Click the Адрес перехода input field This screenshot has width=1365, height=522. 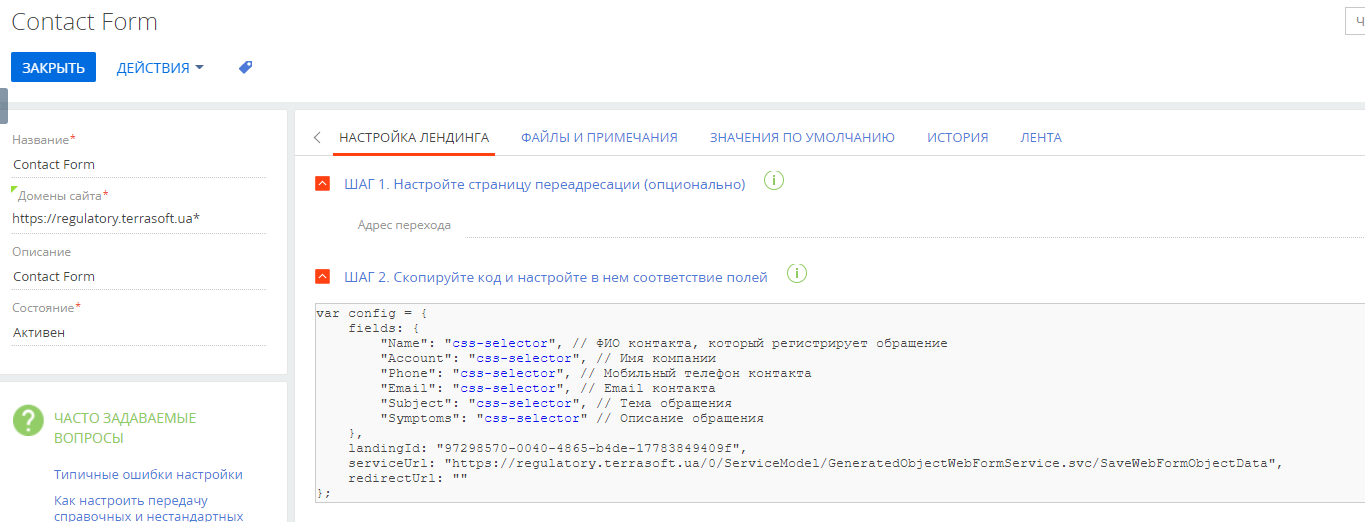(x=915, y=225)
